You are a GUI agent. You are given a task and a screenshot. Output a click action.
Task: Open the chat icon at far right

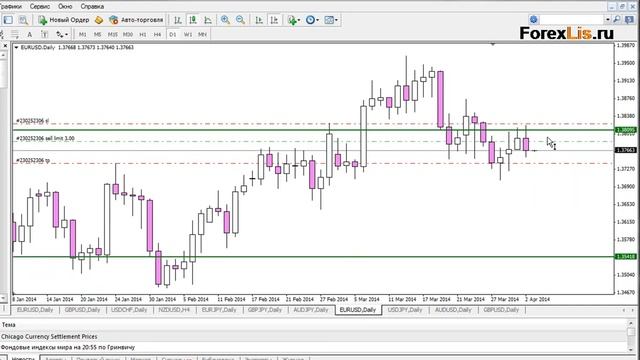tap(629, 19)
